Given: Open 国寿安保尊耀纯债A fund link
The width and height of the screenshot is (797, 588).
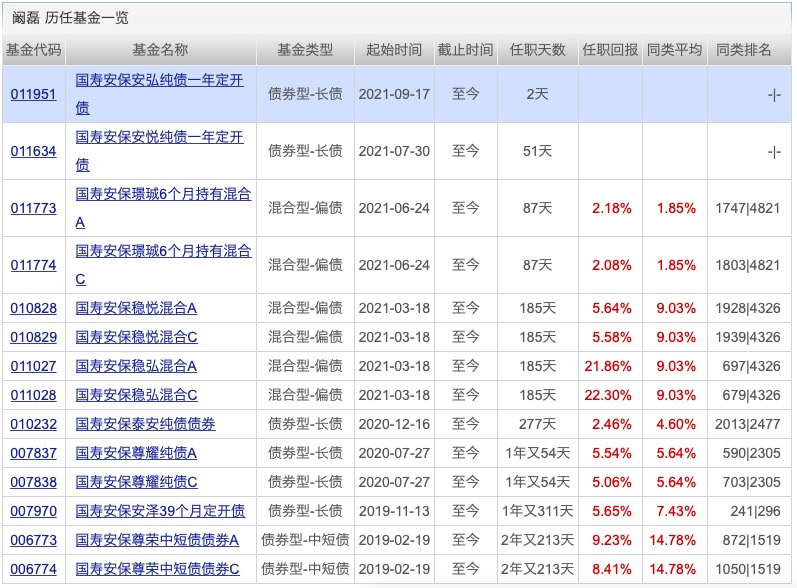Looking at the screenshot, I should [x=136, y=453].
